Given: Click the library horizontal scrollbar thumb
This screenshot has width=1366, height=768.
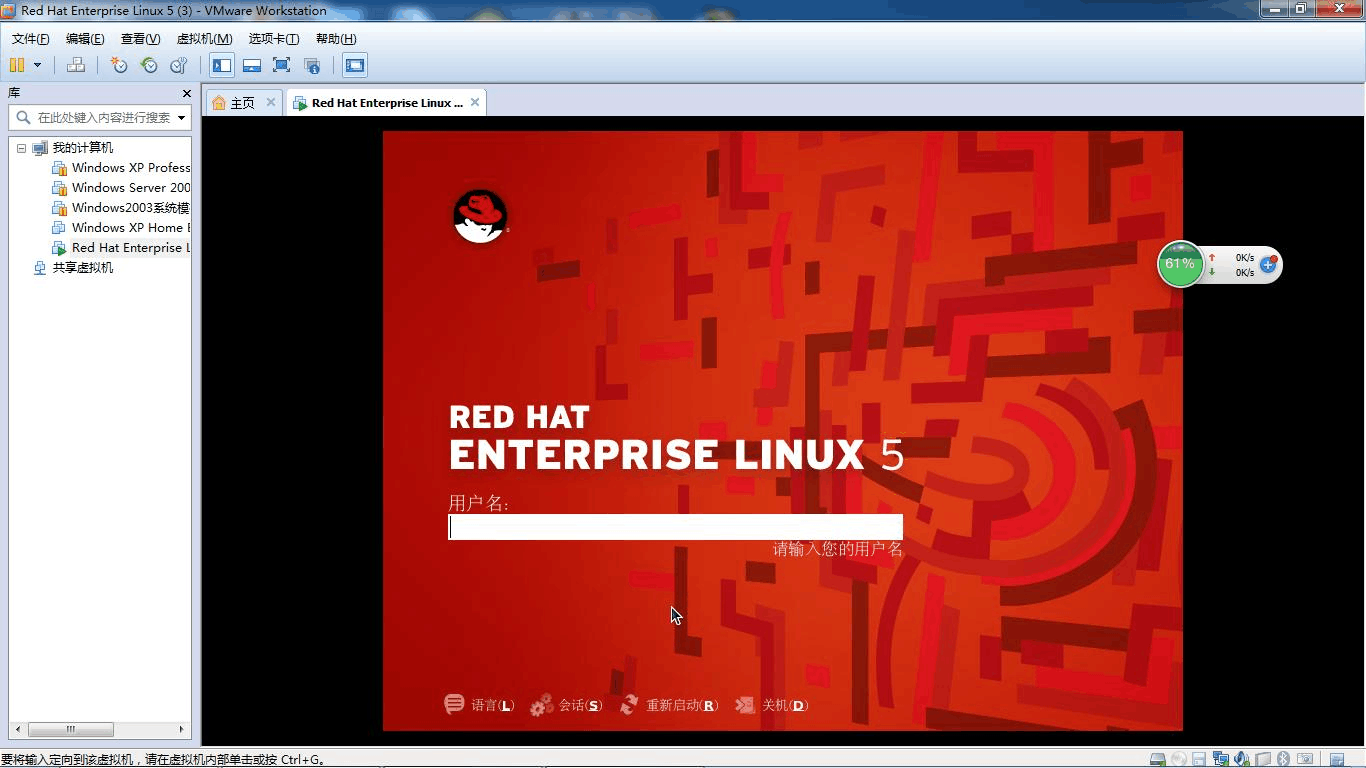Looking at the screenshot, I should (70, 730).
